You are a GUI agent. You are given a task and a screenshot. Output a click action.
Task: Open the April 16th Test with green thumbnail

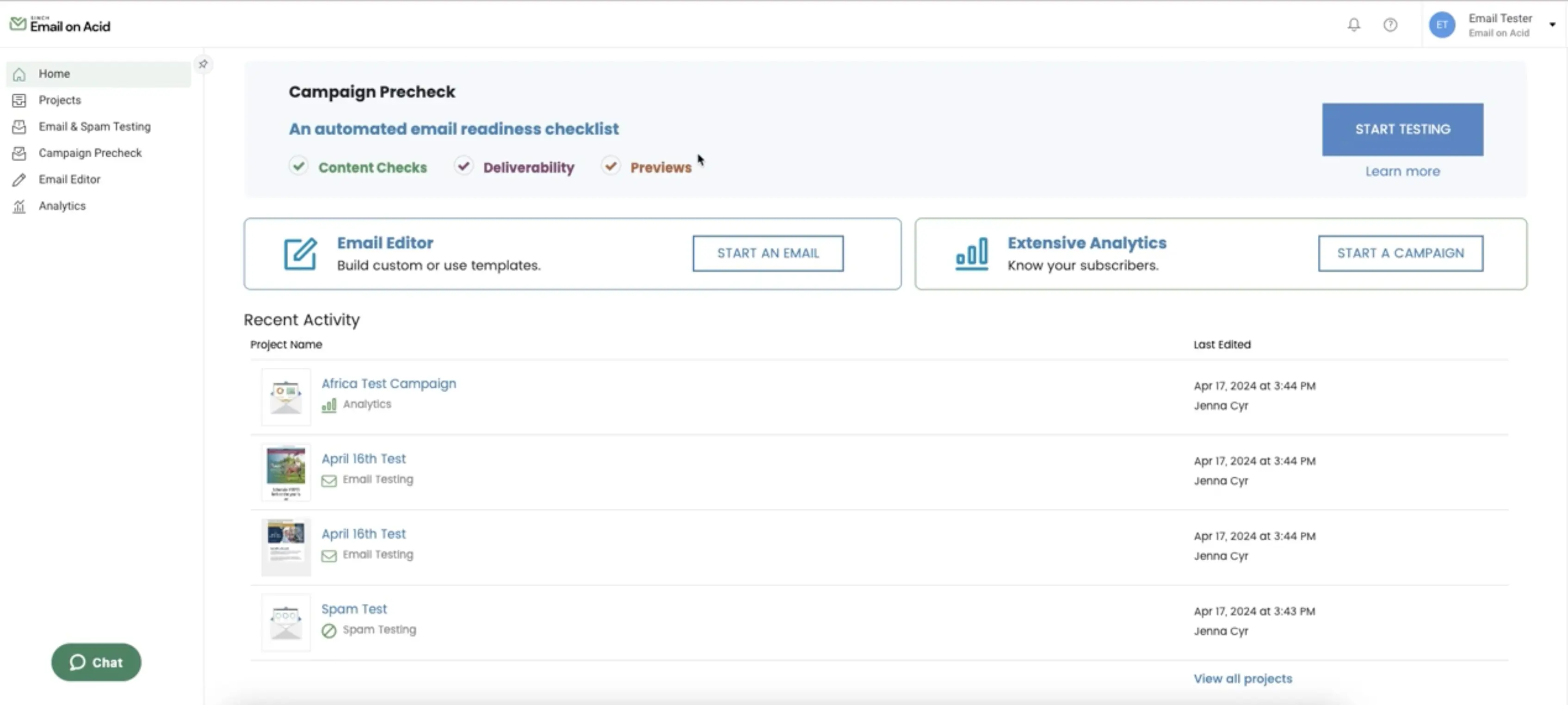pyautogui.click(x=364, y=459)
